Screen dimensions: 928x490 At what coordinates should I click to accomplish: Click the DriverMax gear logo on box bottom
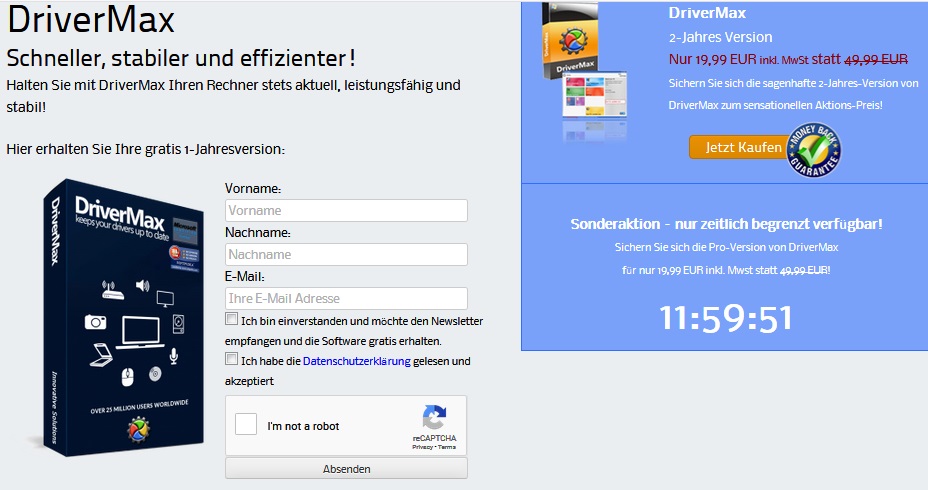(138, 430)
